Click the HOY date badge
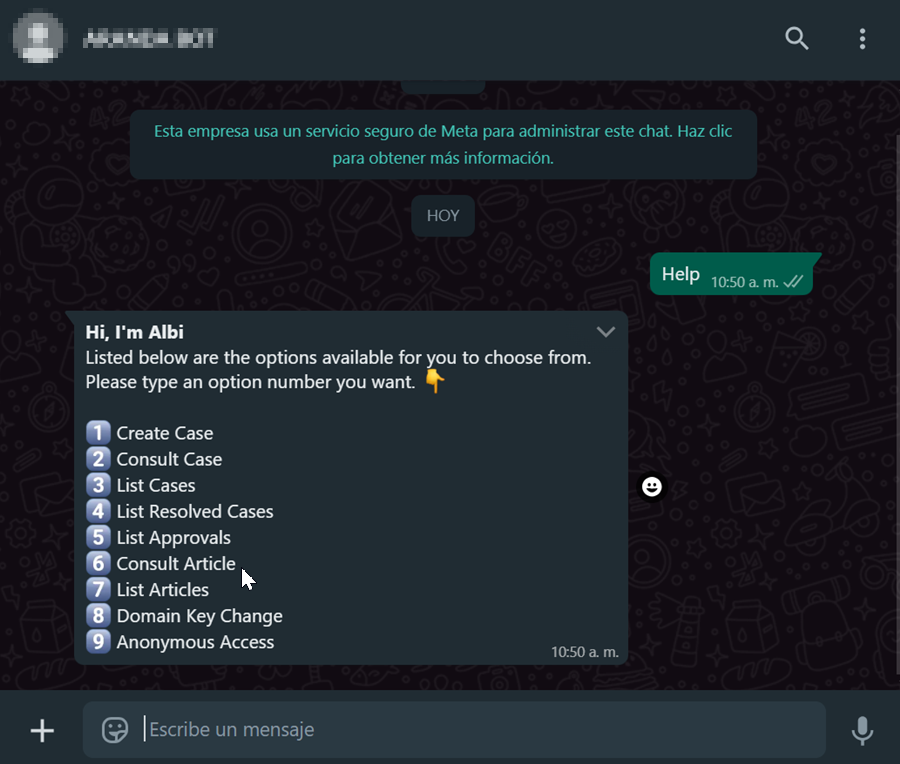Screen dimensions: 900x764 pos(443,216)
